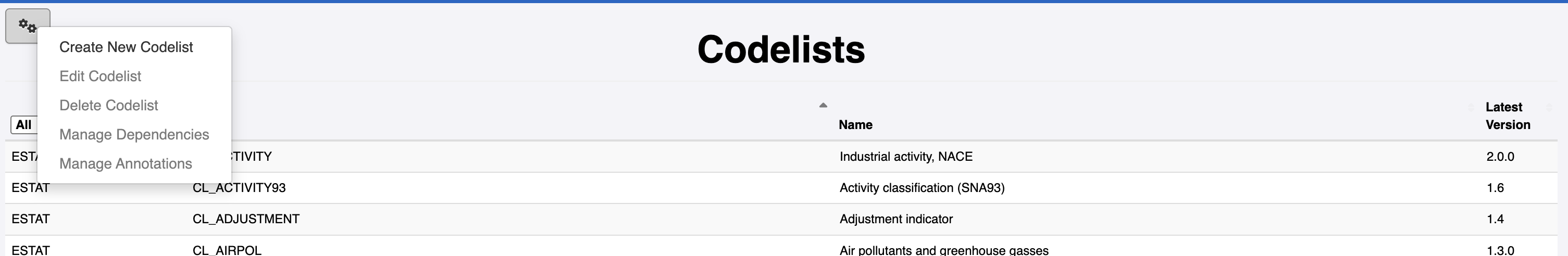This screenshot has height=256, width=1568.
Task: Click the gears settings icon button
Action: [x=28, y=26]
